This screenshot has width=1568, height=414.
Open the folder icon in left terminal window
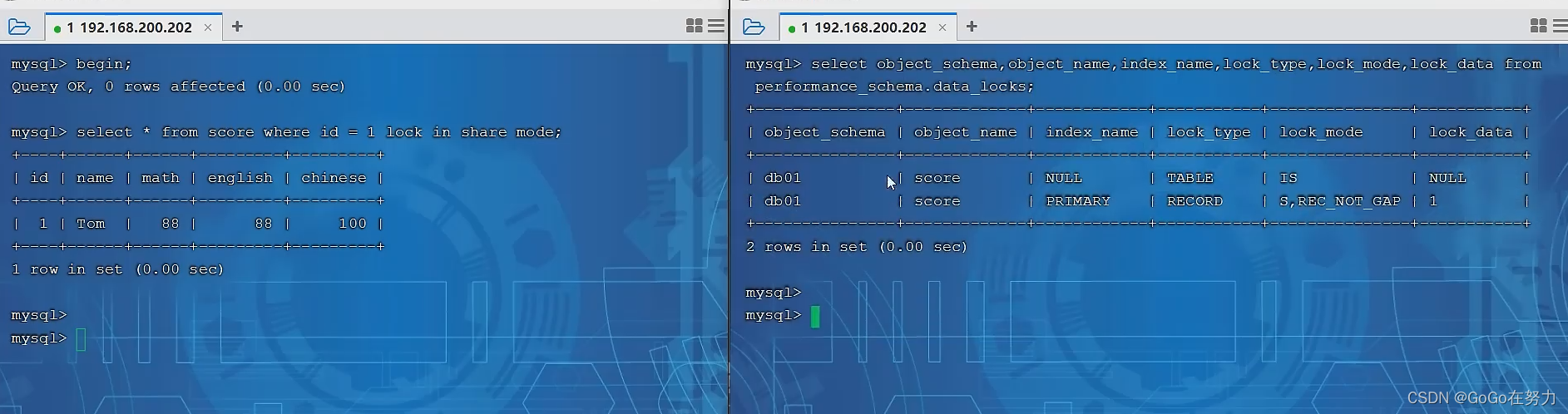pyautogui.click(x=19, y=27)
